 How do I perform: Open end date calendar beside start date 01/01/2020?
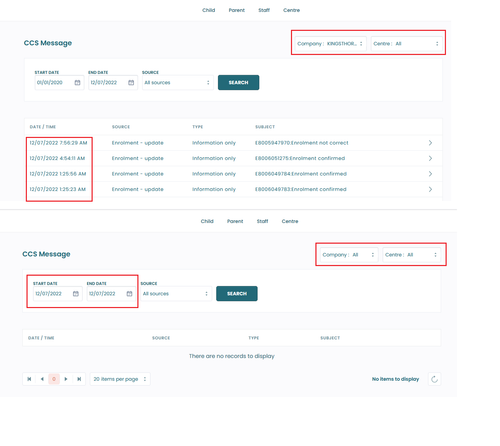pos(131,83)
